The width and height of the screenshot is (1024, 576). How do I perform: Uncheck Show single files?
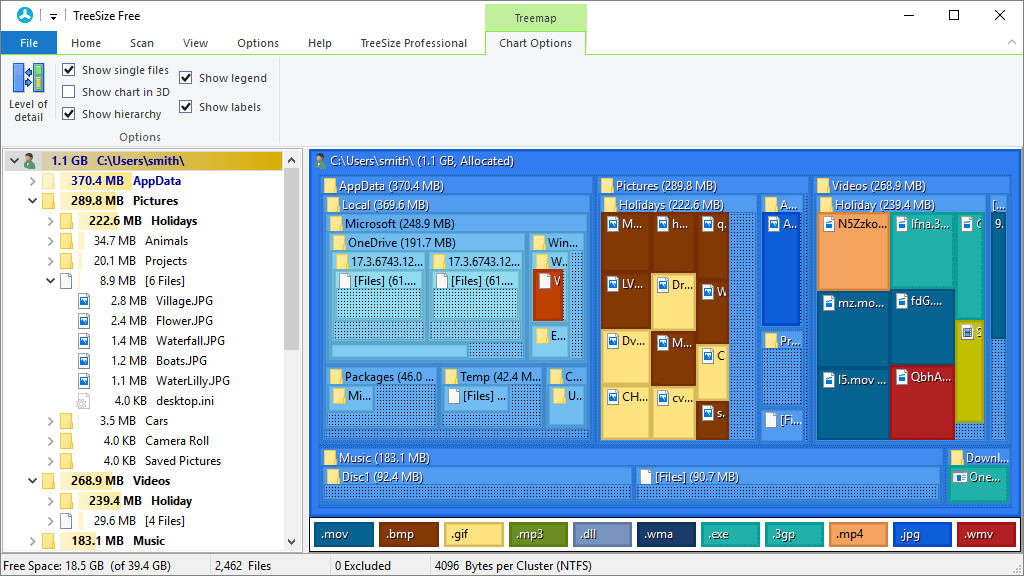69,69
